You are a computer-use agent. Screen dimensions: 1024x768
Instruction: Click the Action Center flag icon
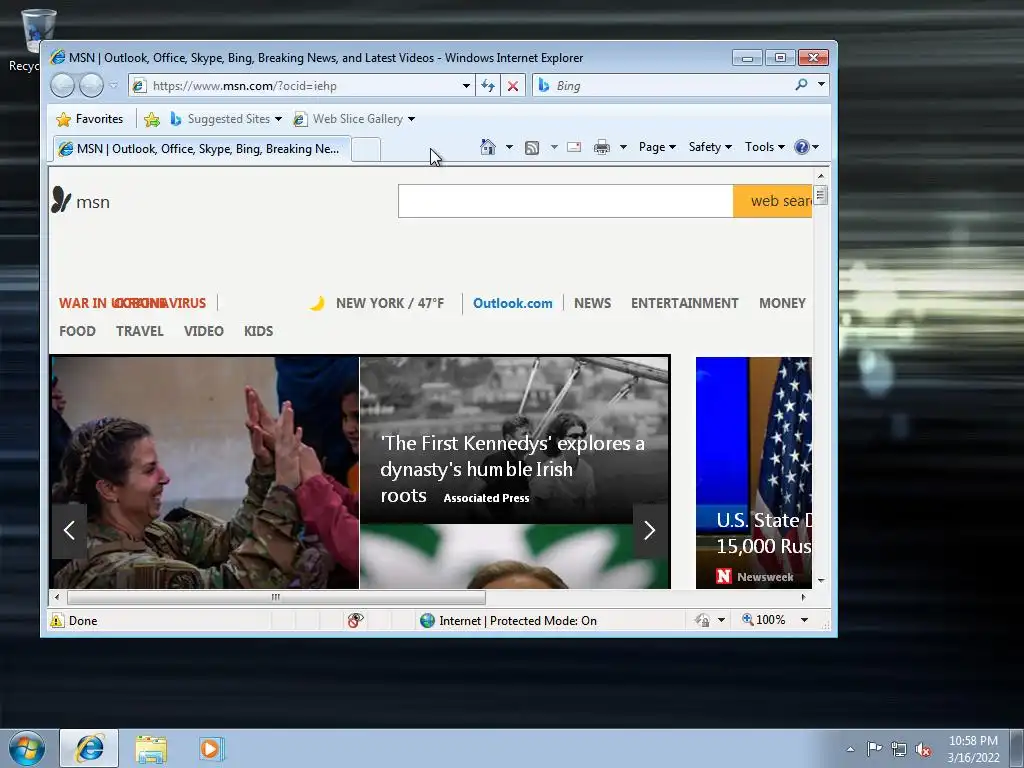(x=874, y=748)
